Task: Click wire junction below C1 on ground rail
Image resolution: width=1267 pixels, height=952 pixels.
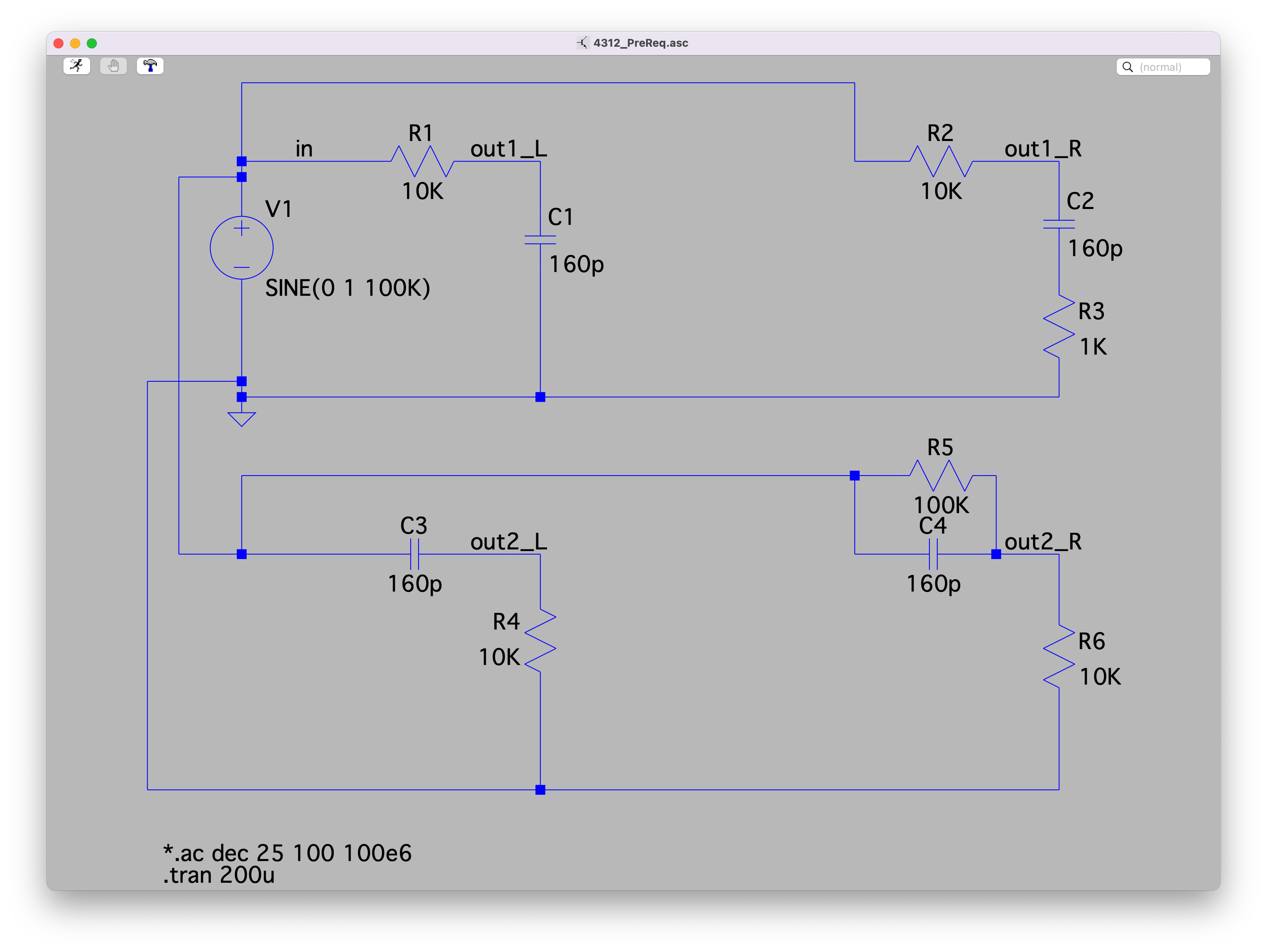Action: pyautogui.click(x=540, y=397)
